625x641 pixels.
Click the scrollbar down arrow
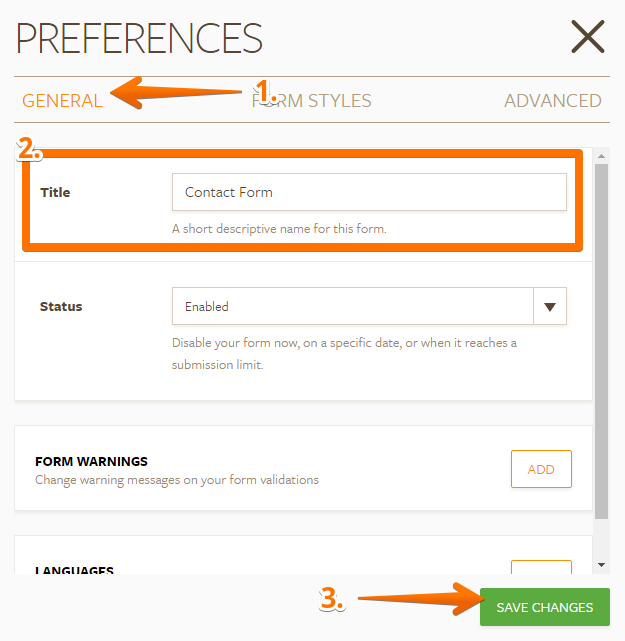pos(601,565)
